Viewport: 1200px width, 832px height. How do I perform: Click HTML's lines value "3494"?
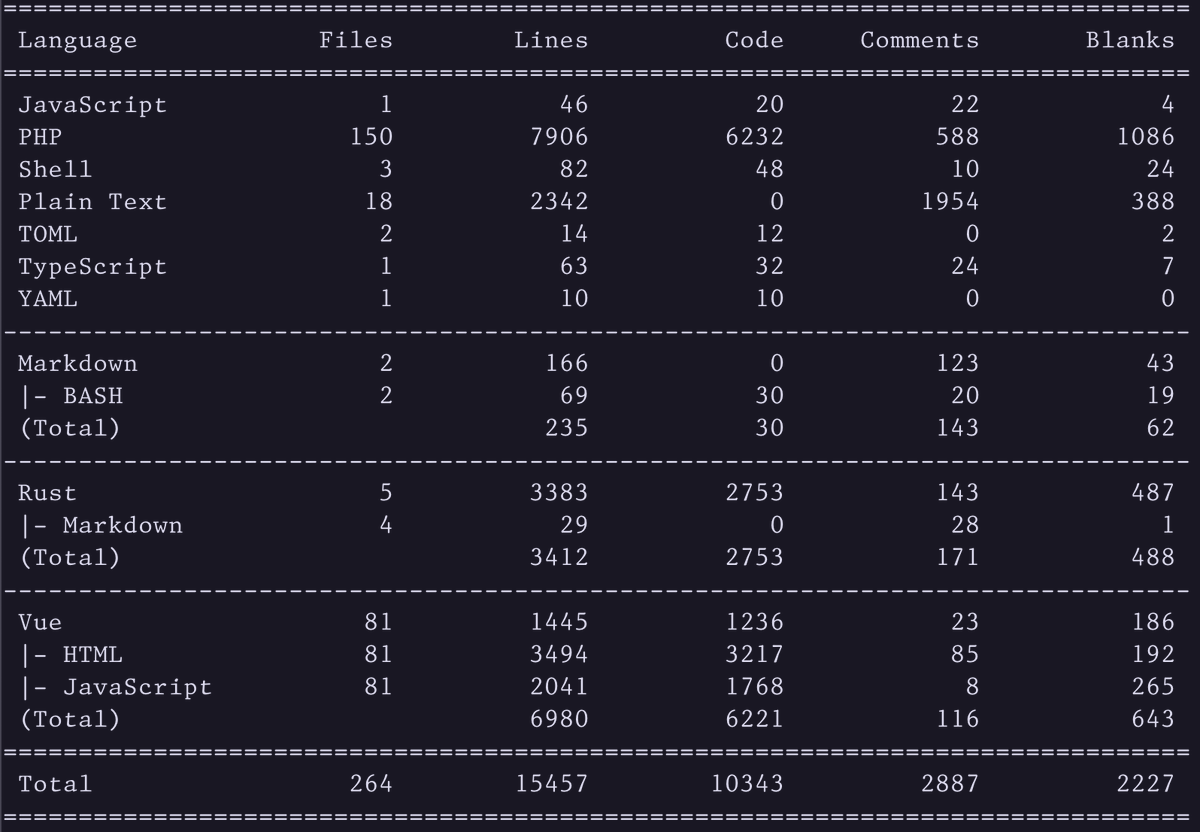(558, 654)
